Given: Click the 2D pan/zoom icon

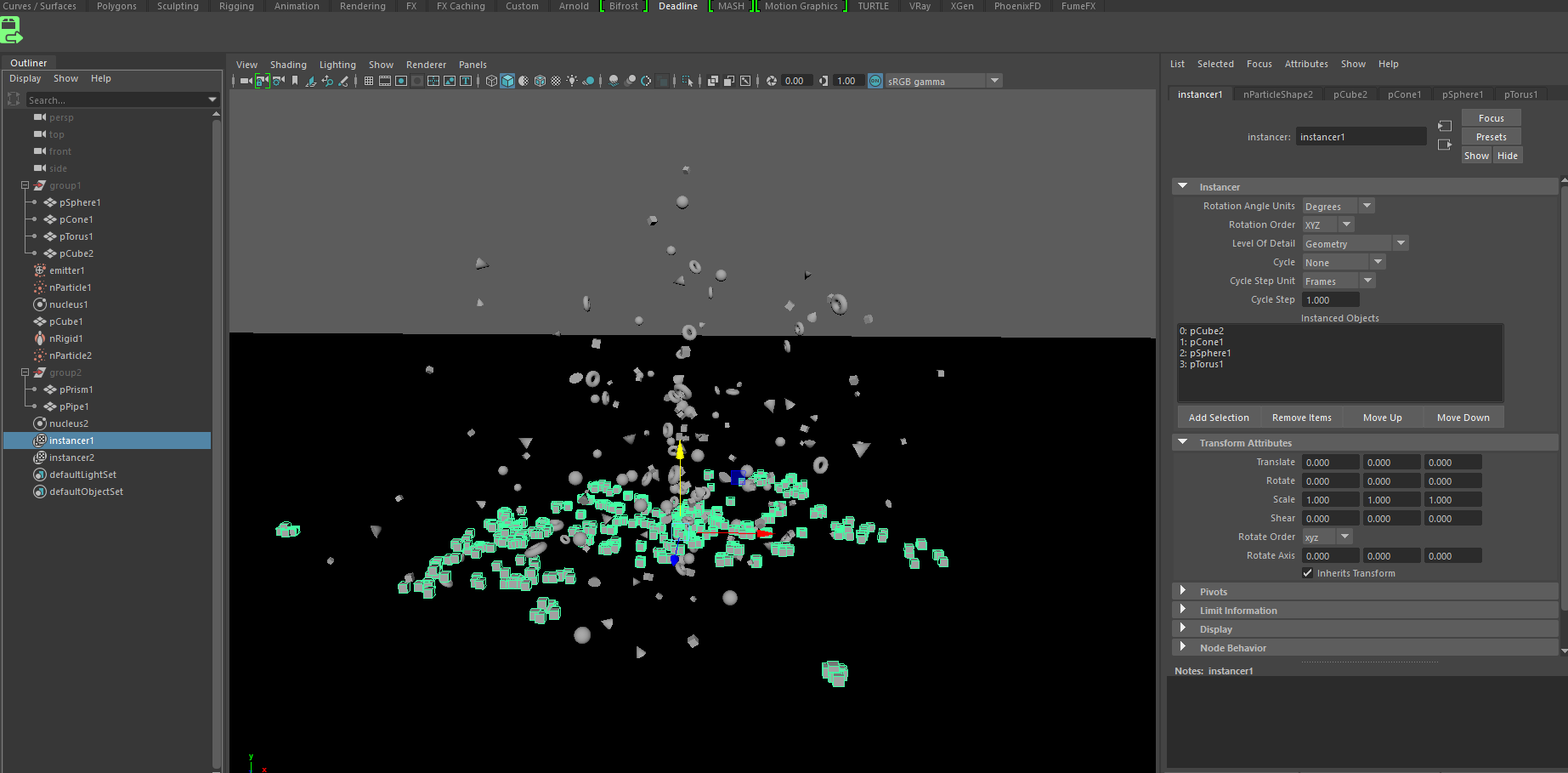Looking at the screenshot, I should (327, 81).
